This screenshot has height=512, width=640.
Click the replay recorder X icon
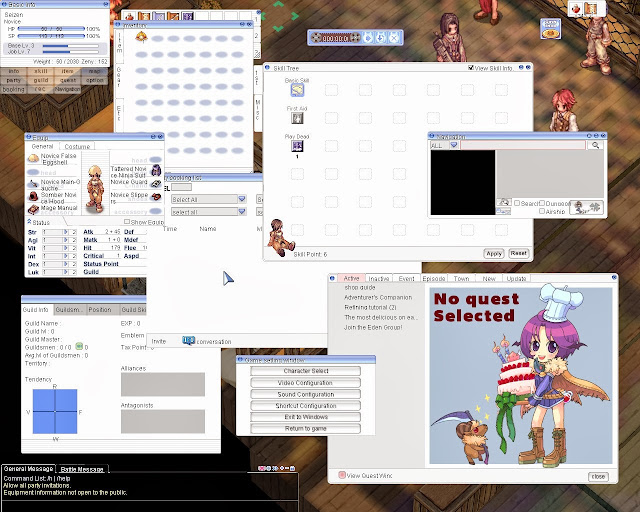coord(394,38)
